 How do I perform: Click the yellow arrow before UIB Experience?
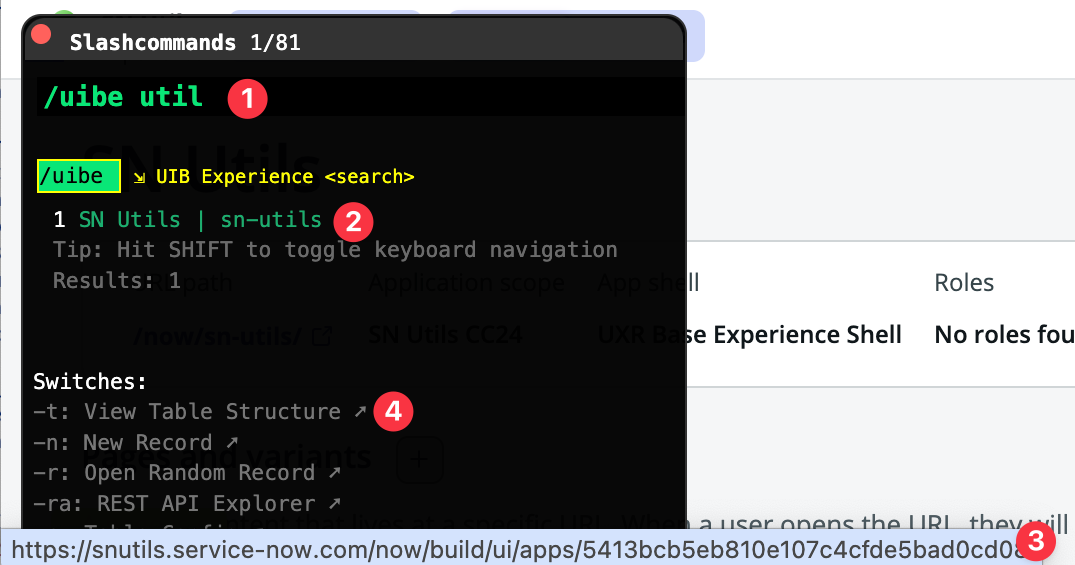tap(138, 177)
